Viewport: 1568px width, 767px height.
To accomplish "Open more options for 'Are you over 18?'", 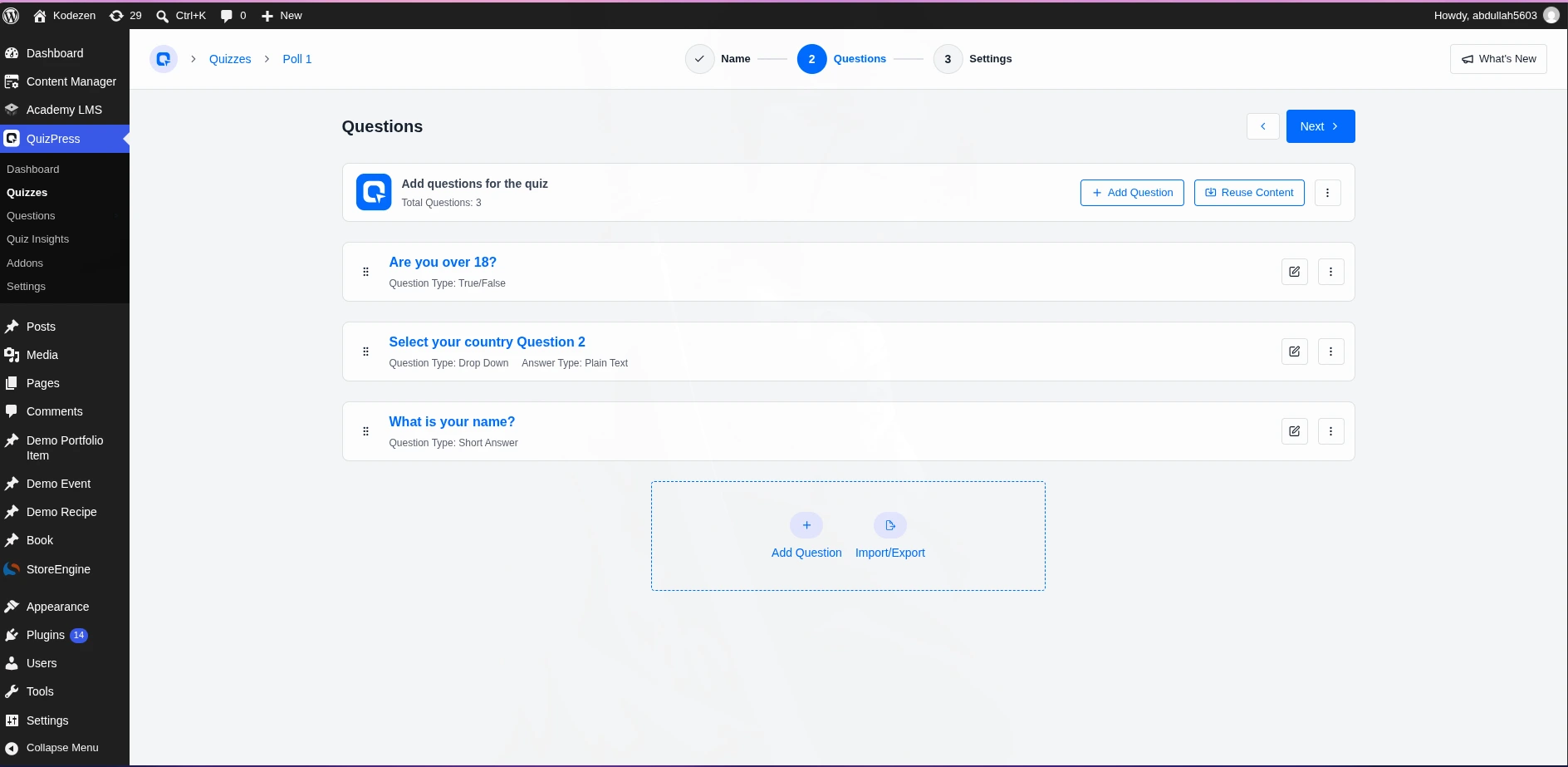I will pyautogui.click(x=1330, y=272).
